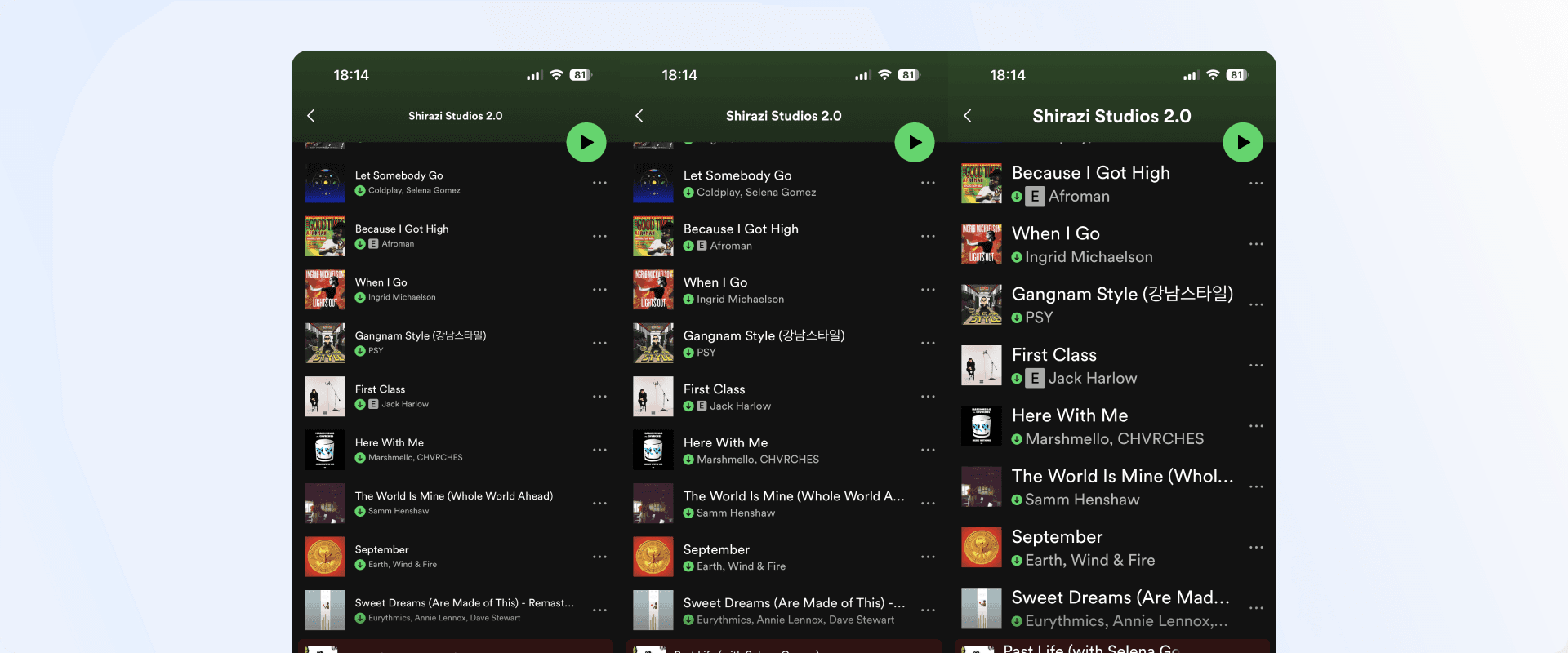
Task: Tap the battery indicator in the left phone
Action: (581, 75)
